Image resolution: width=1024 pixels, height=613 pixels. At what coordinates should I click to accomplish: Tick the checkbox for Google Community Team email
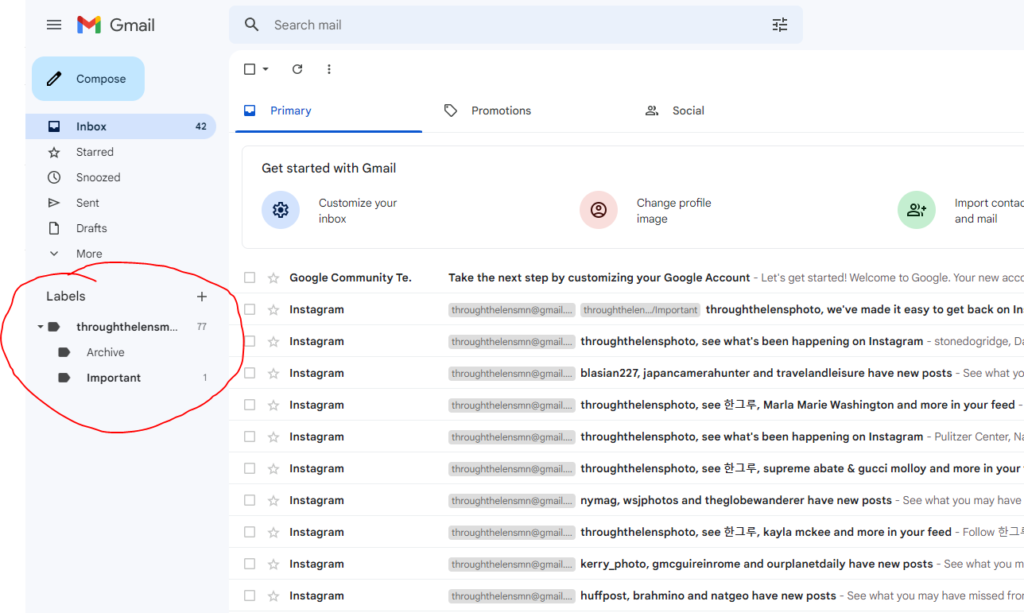point(250,278)
